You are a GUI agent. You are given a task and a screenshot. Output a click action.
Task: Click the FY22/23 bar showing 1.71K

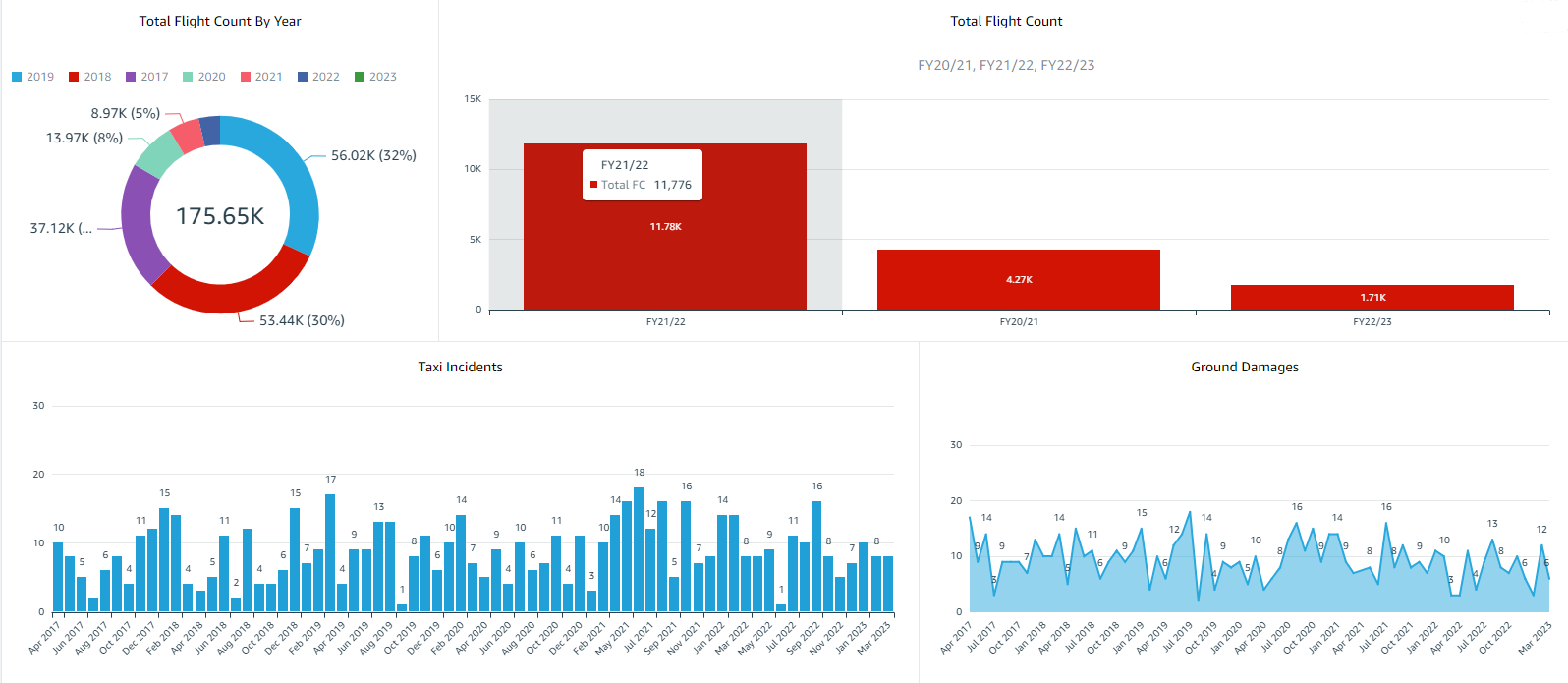coord(1372,298)
